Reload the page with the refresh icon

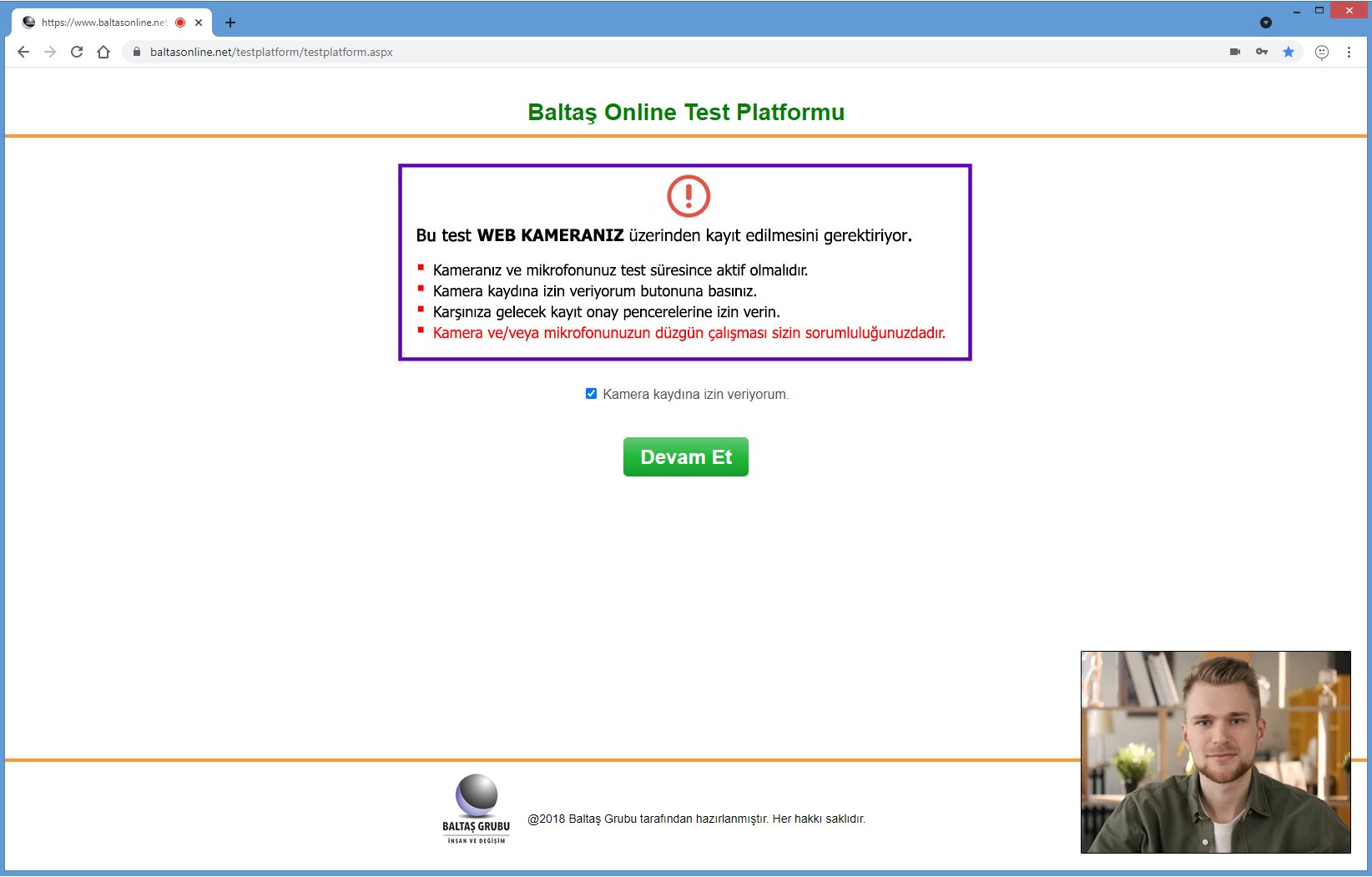(x=77, y=52)
